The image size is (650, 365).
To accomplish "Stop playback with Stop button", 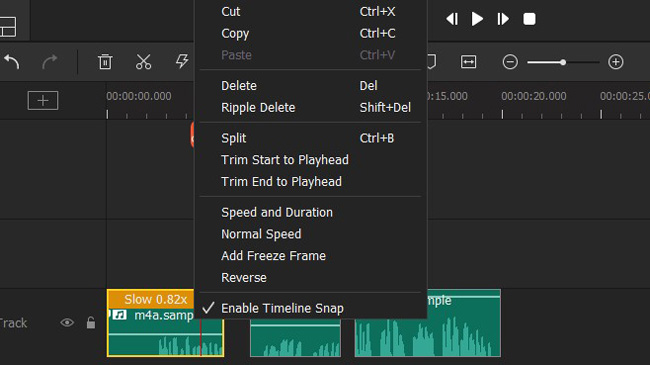I will point(529,19).
